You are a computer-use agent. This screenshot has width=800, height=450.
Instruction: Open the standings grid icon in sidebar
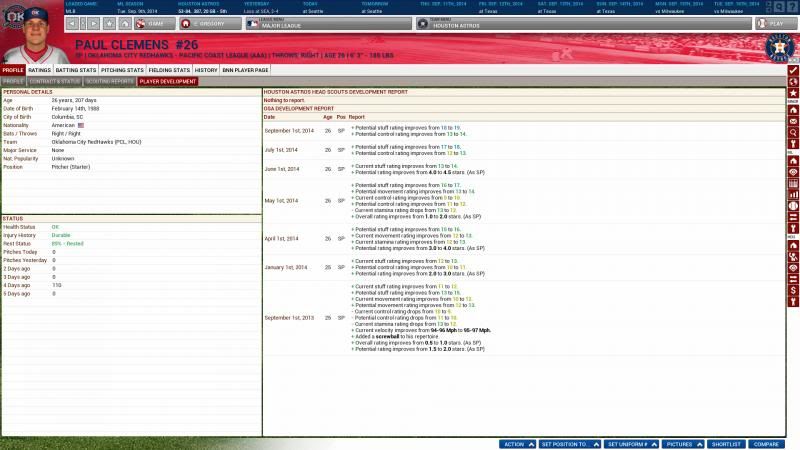[x=793, y=184]
